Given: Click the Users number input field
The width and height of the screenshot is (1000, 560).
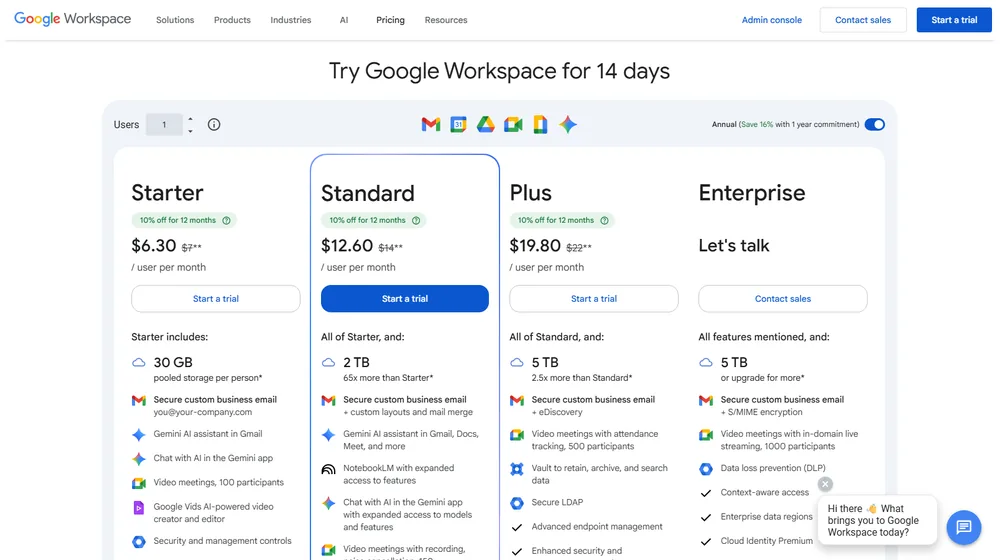Looking at the screenshot, I should coord(164,124).
